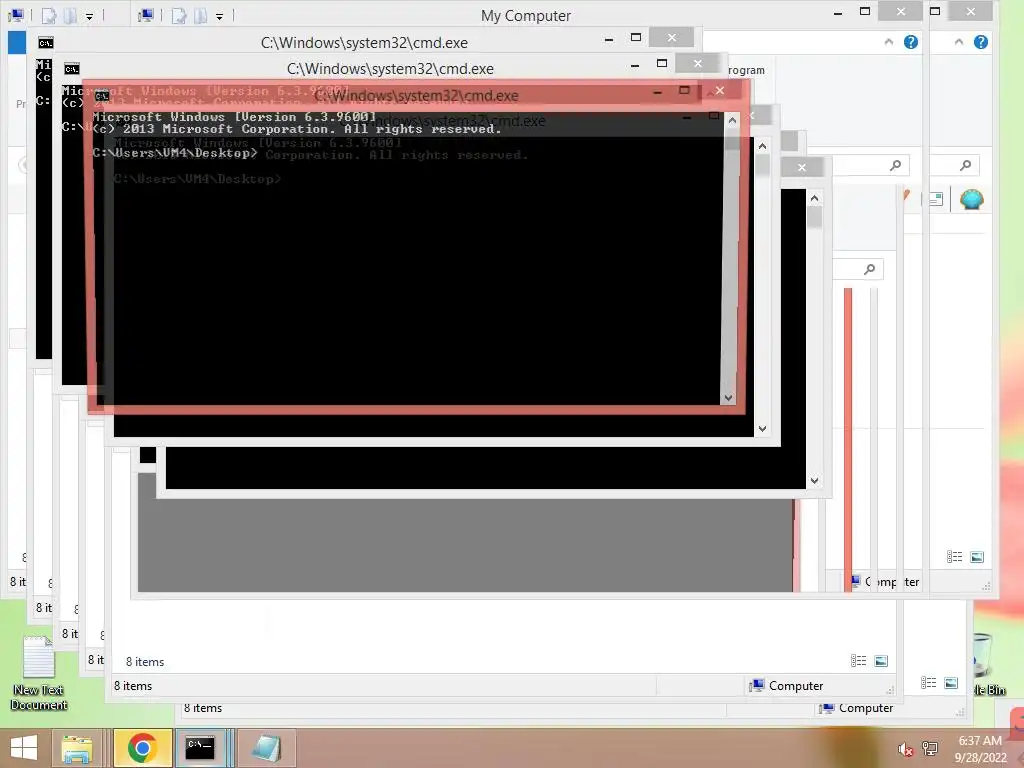The width and height of the screenshot is (1024, 768).
Task: Click the second New Folder quick access icon
Action: click(200, 16)
